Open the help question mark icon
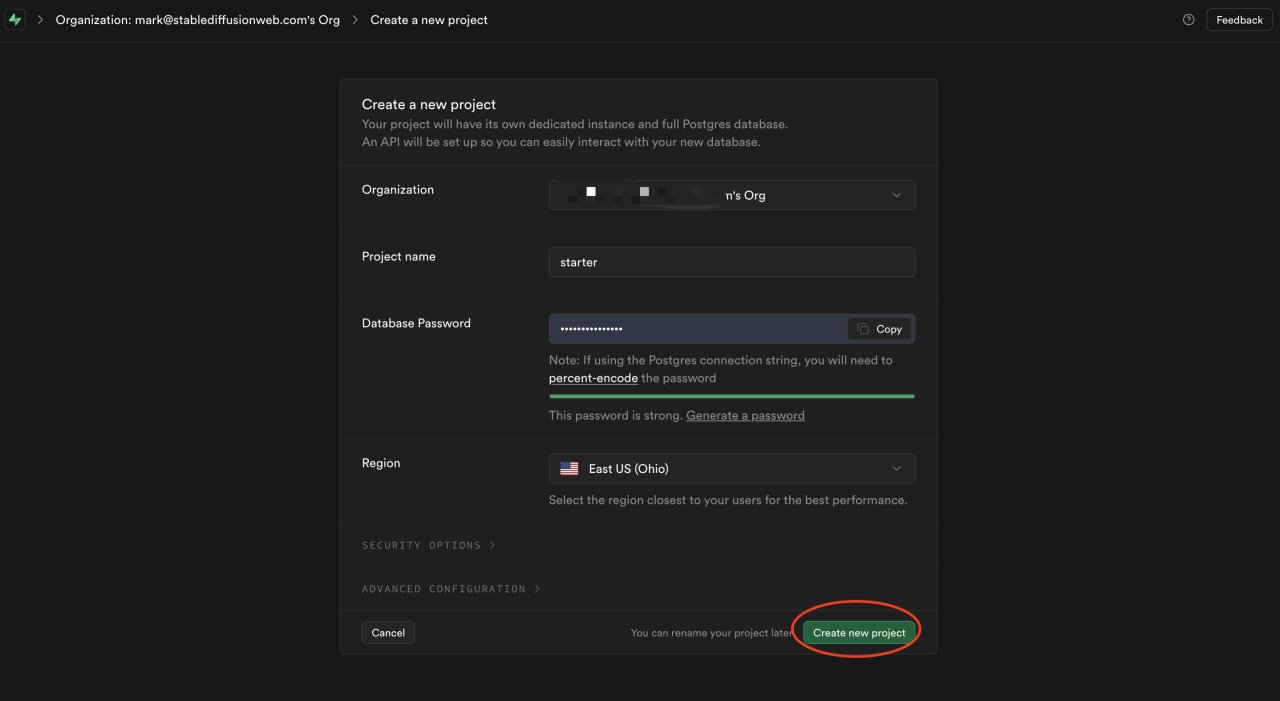Screen dimensions: 1280x701 point(1188,20)
